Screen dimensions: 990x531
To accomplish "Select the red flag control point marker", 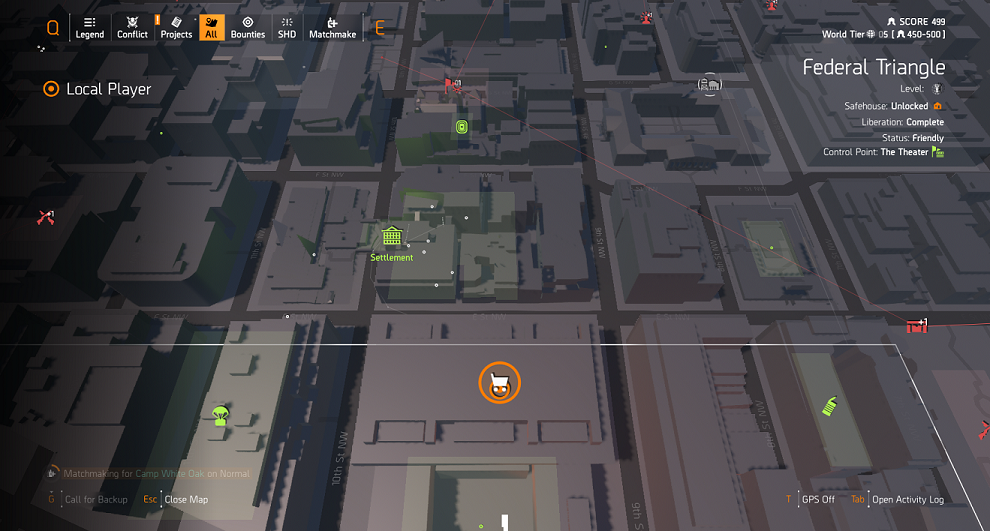I will [453, 85].
